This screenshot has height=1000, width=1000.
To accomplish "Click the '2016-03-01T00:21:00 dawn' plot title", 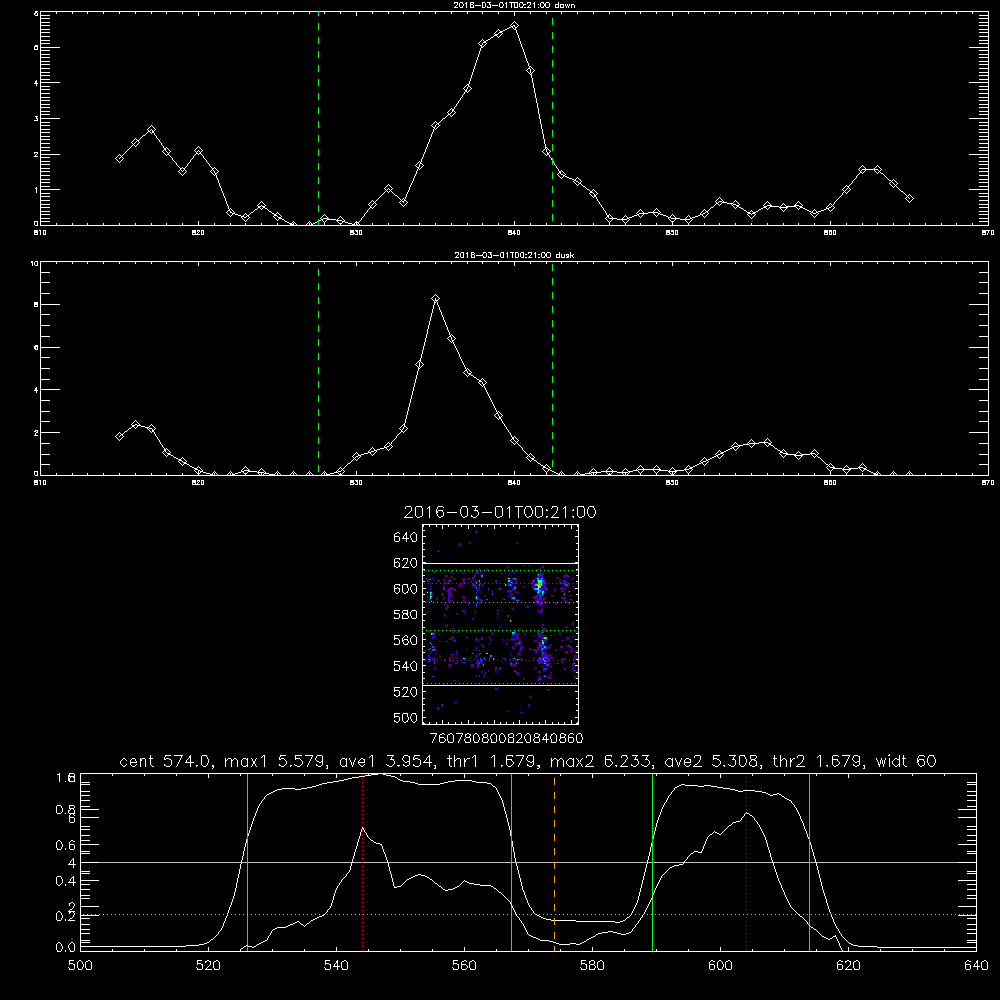I will 514,5.
